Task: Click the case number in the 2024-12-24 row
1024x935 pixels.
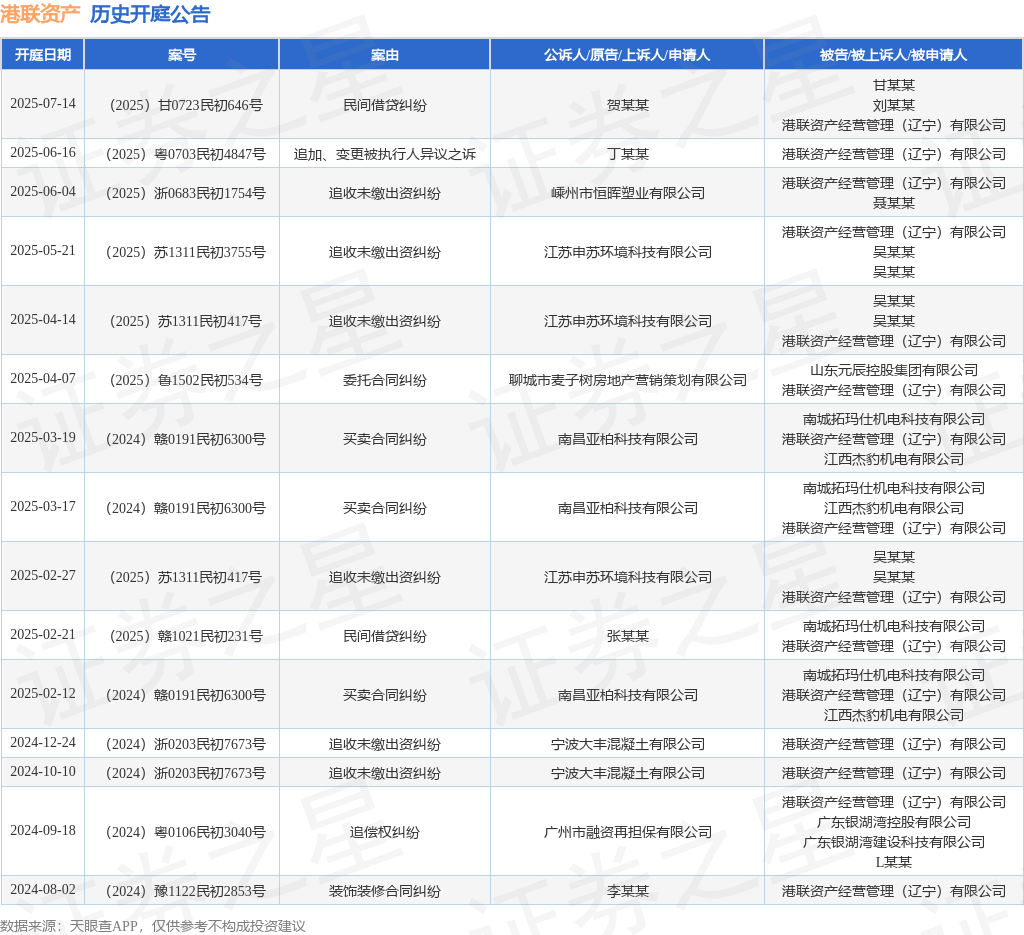Action: (x=185, y=744)
